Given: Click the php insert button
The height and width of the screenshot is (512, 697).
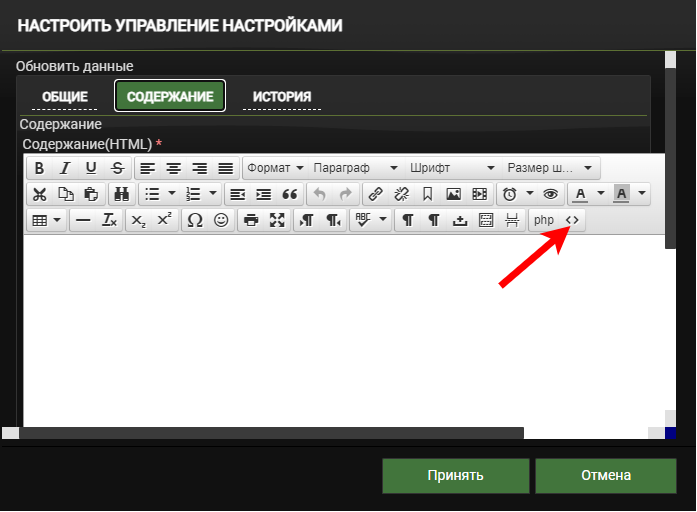Looking at the screenshot, I should coord(543,220).
